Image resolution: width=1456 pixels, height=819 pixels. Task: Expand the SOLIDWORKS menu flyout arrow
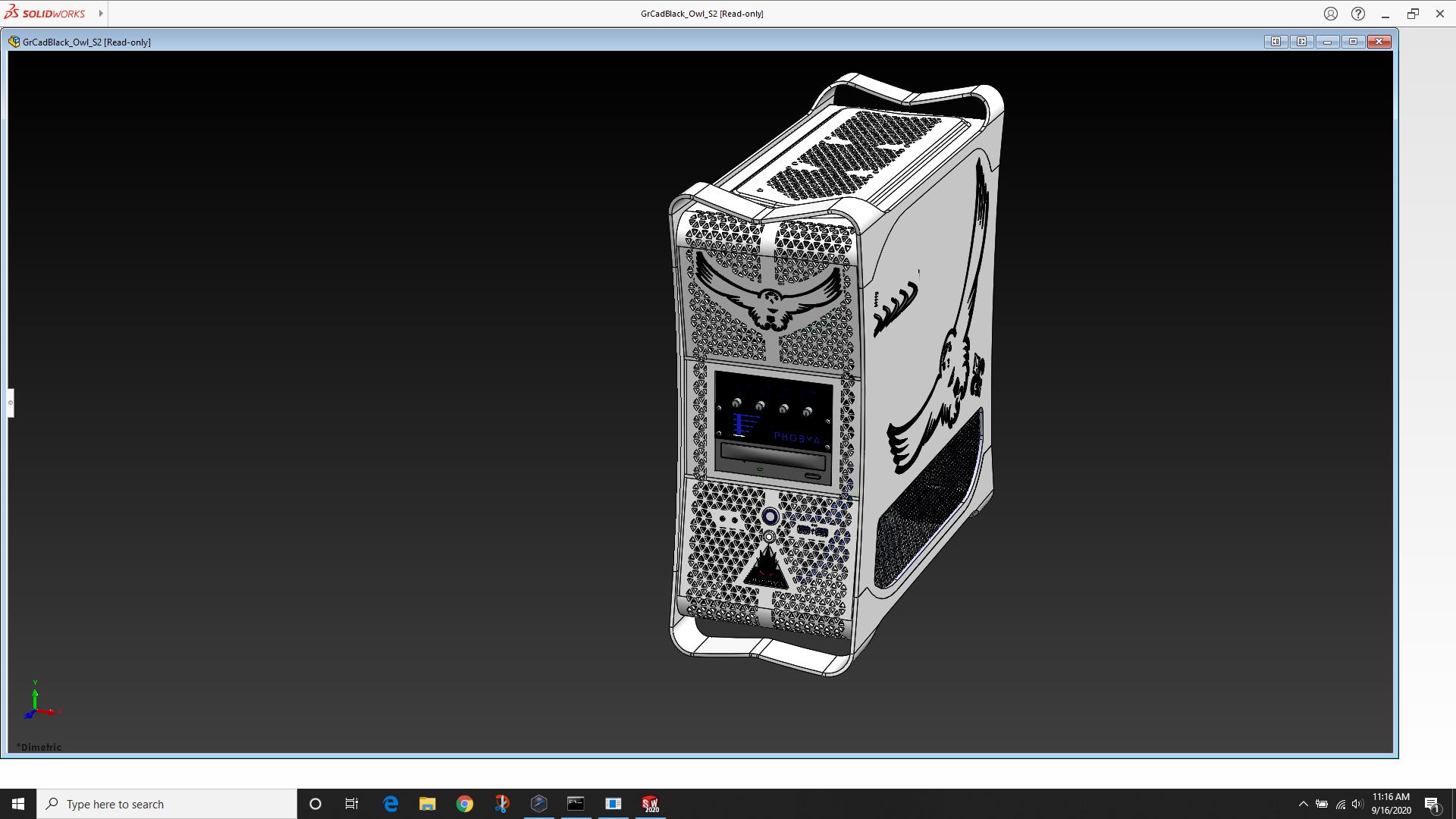(x=100, y=14)
